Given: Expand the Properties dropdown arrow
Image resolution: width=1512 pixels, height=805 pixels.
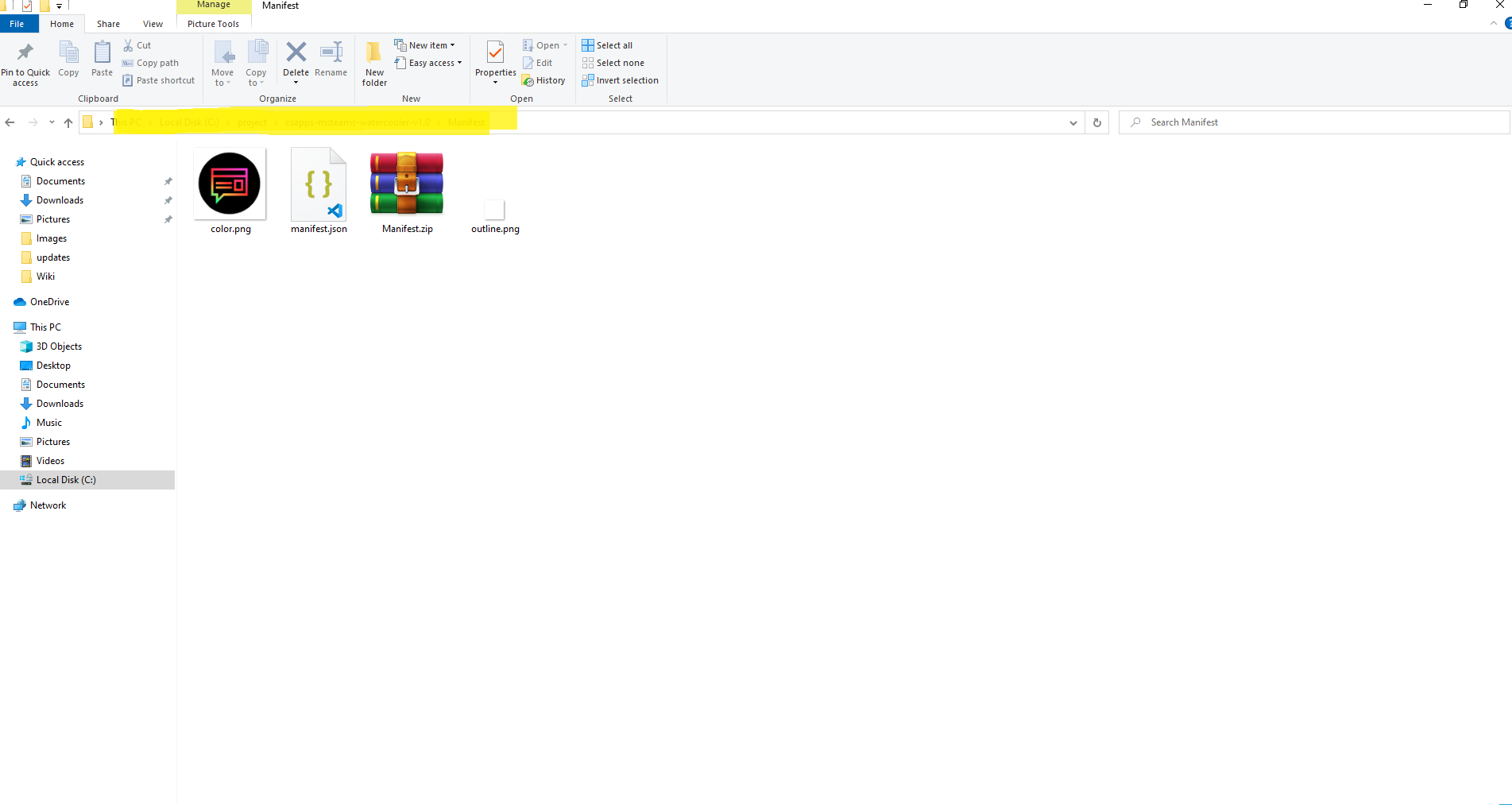Looking at the screenshot, I should pyautogui.click(x=495, y=83).
